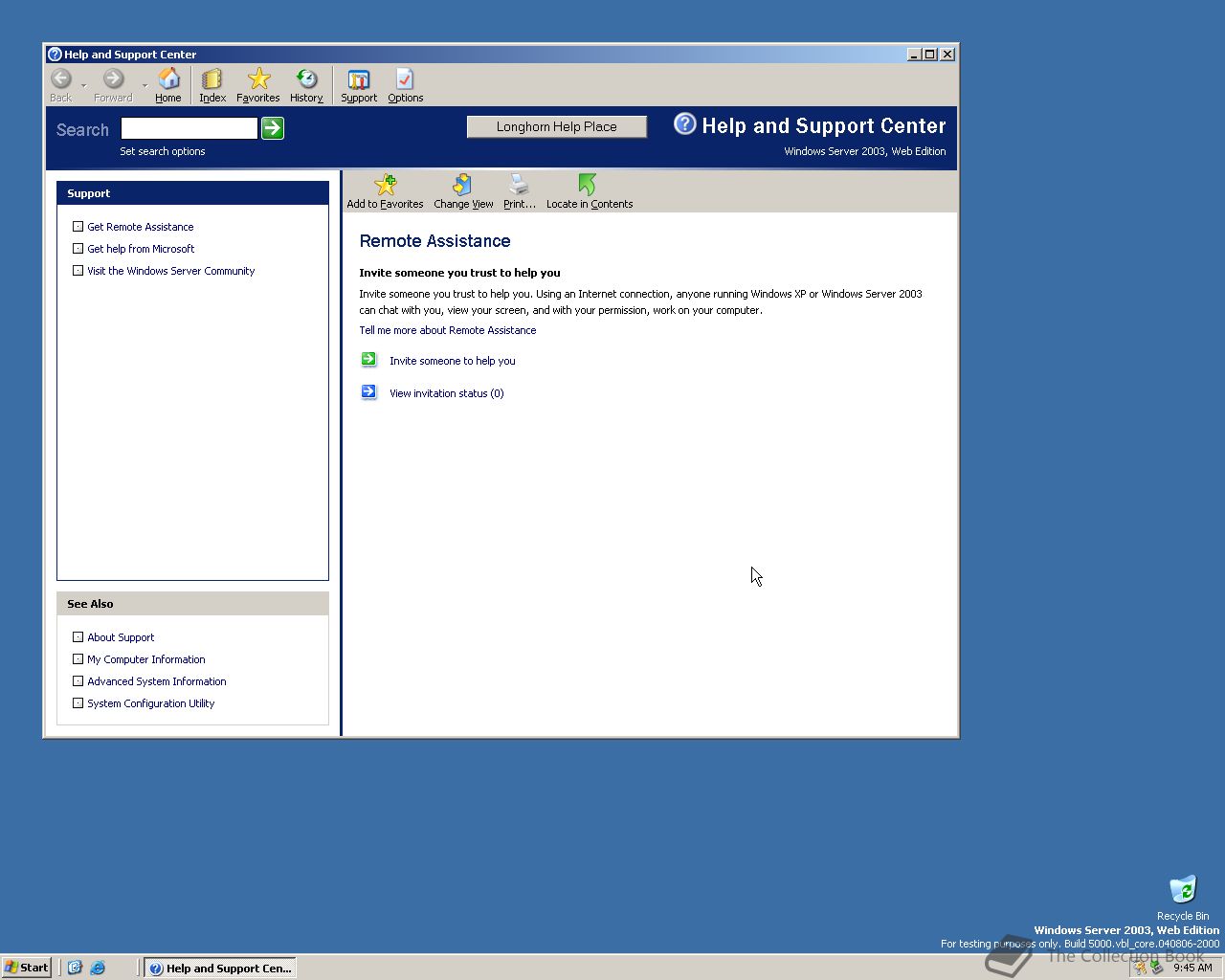Screen dimensions: 1225x980
Task: Click Add to Favorites star icon
Action: pos(386,184)
